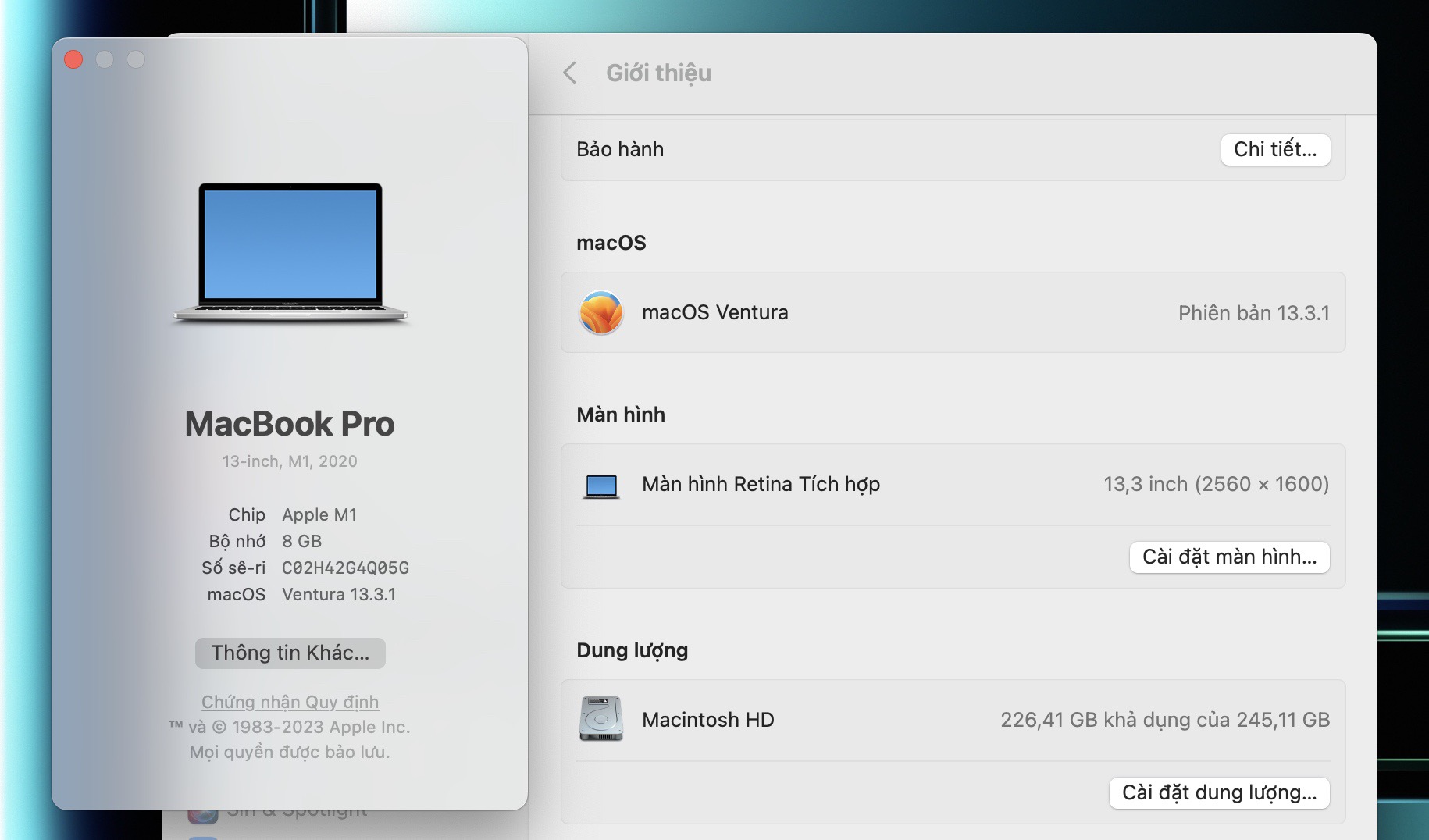The height and width of the screenshot is (840, 1429).
Task: Open the Chứng nhận Quy định link
Action: (x=290, y=702)
